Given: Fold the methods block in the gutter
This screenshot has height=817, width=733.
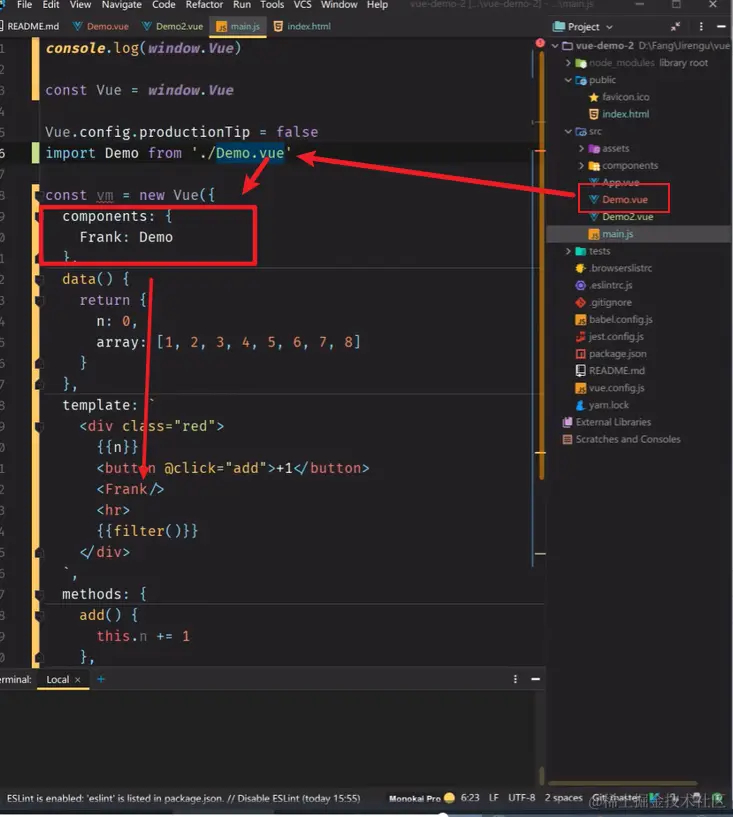Looking at the screenshot, I should [39, 594].
